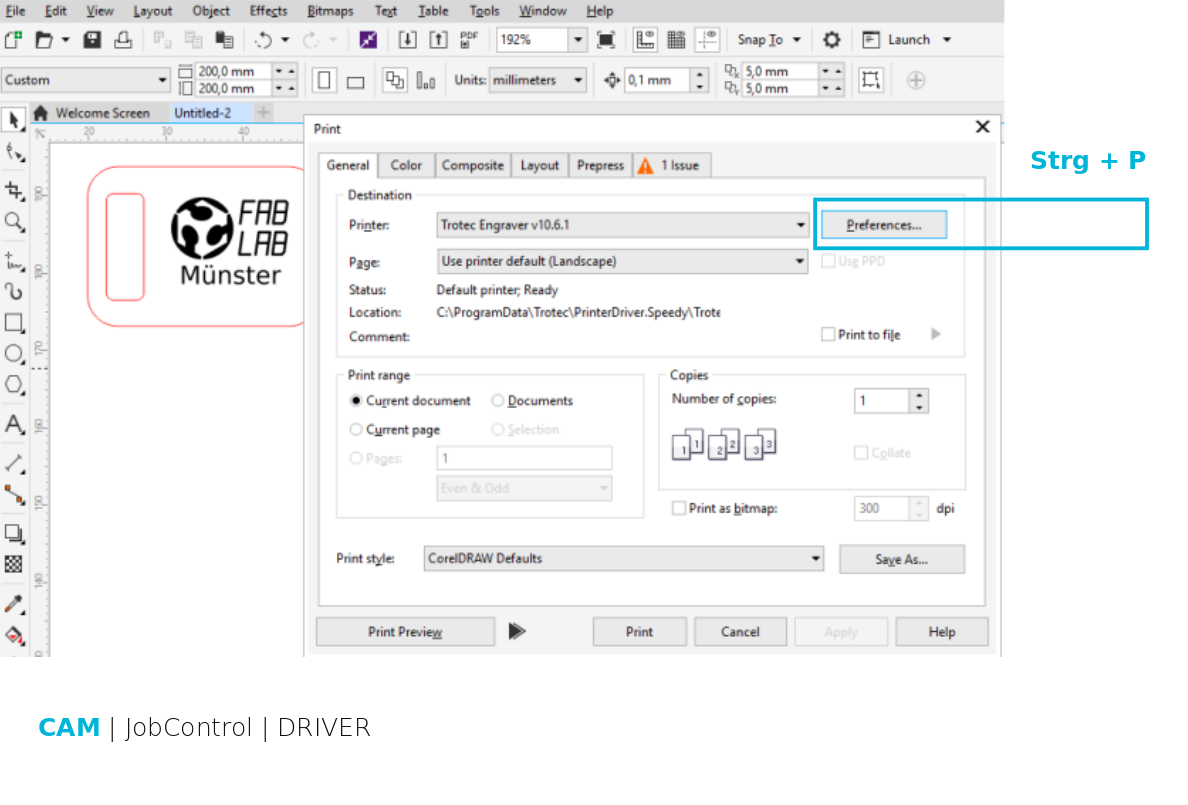The image size is (1188, 805).
Task: Select Documents radio button
Action: pos(498,400)
